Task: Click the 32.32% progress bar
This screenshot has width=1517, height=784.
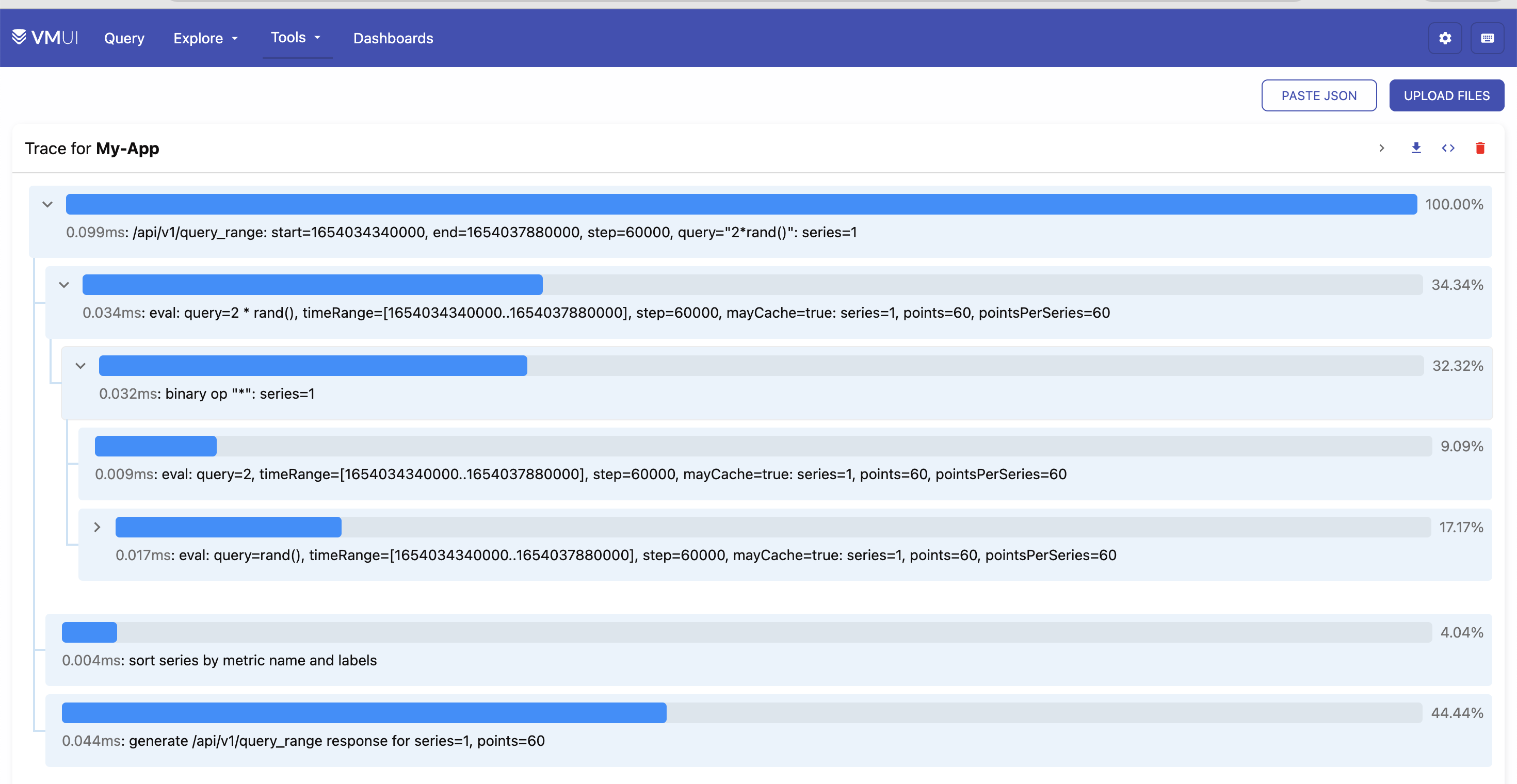Action: [762, 366]
